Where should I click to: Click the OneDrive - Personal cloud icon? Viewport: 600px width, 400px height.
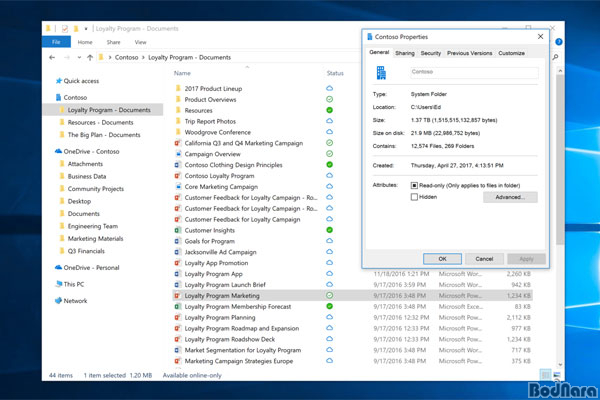tap(58, 267)
